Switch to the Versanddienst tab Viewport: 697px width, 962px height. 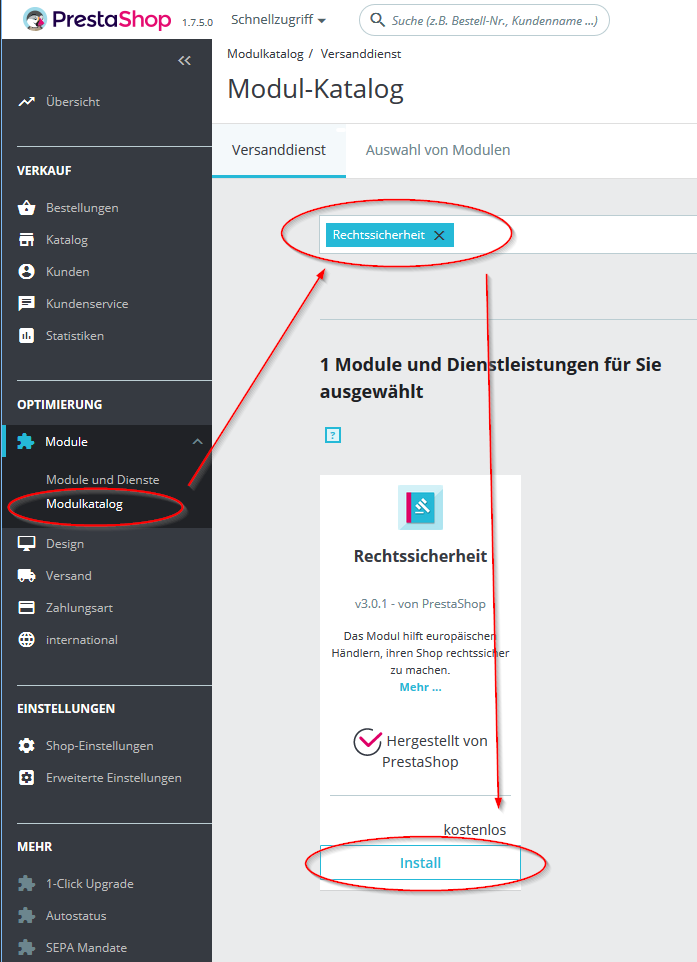pos(279,150)
